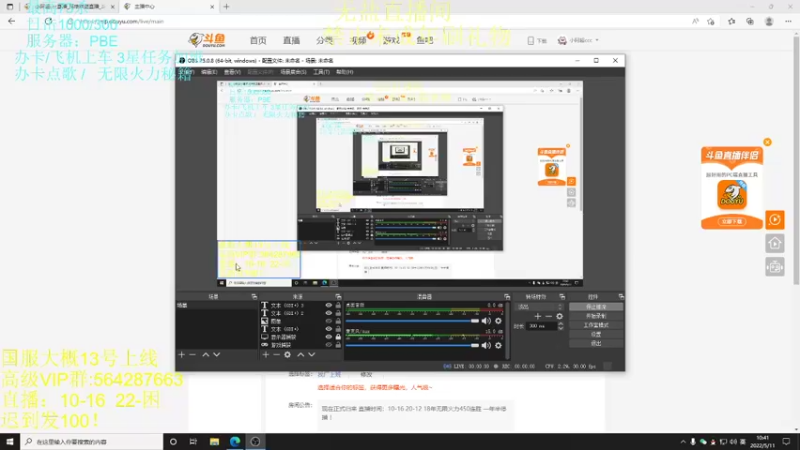Close the Douyu live companion ad
The width and height of the screenshot is (800, 450).
pyautogui.click(x=767, y=142)
